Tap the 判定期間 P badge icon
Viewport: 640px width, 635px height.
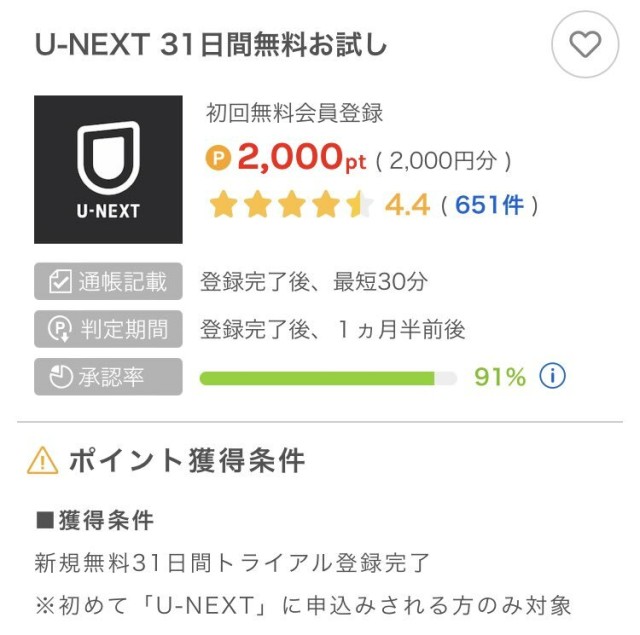59,329
